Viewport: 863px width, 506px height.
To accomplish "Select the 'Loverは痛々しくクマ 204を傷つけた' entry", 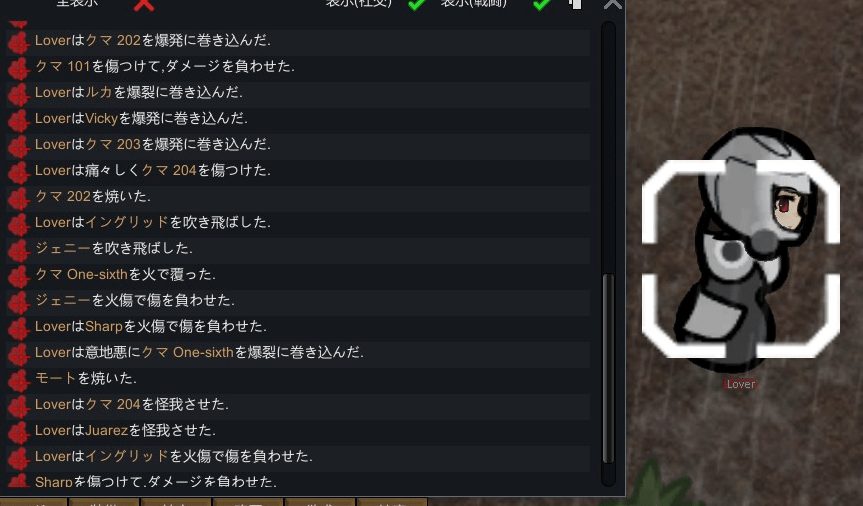I will 298,170.
